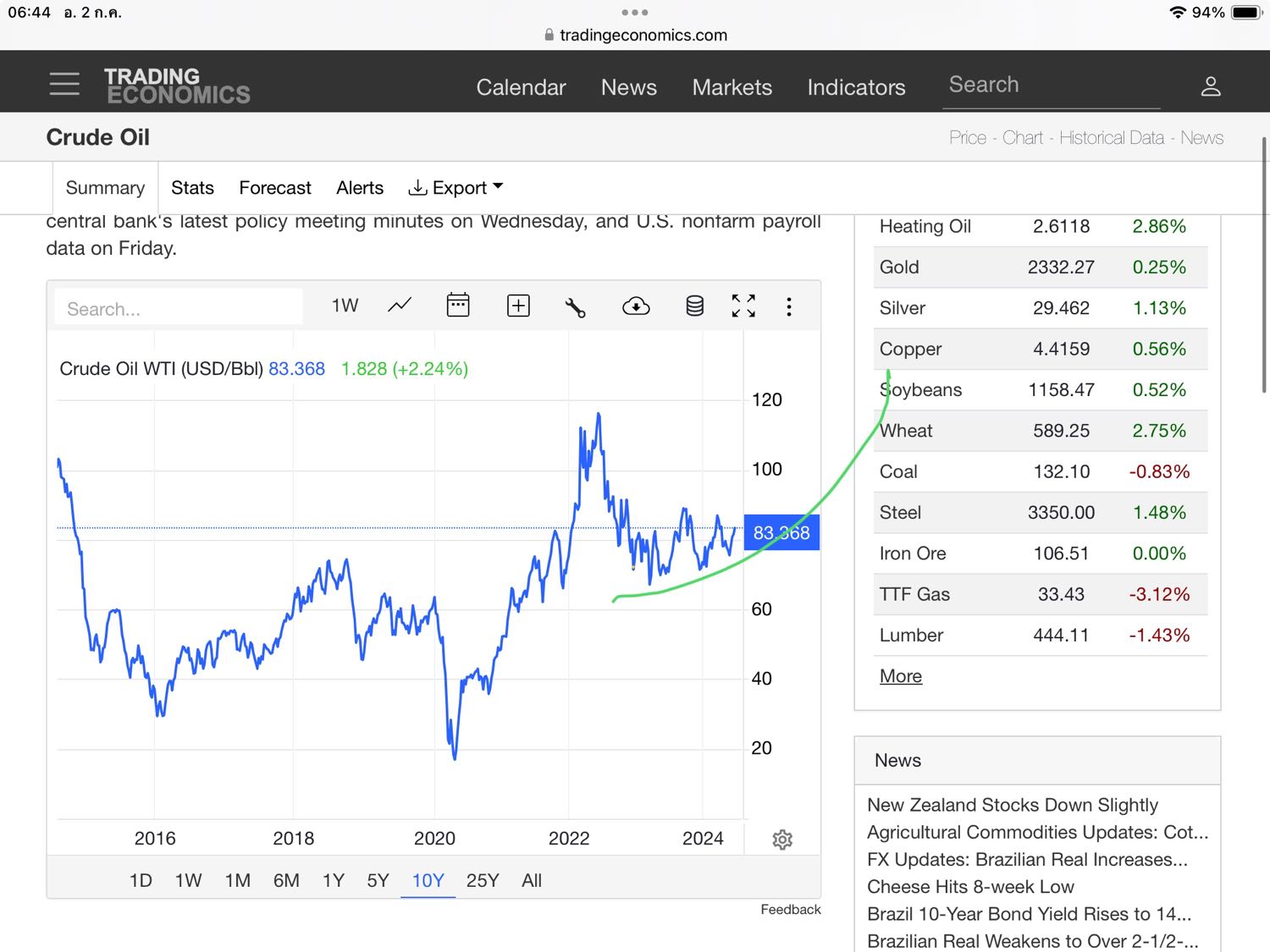1270x952 pixels.
Task: Select the 5Y time range
Action: 378,881
